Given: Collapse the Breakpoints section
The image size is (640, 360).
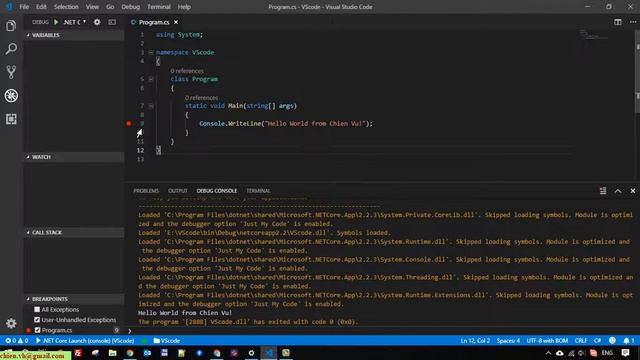Looking at the screenshot, I should (74, 299).
